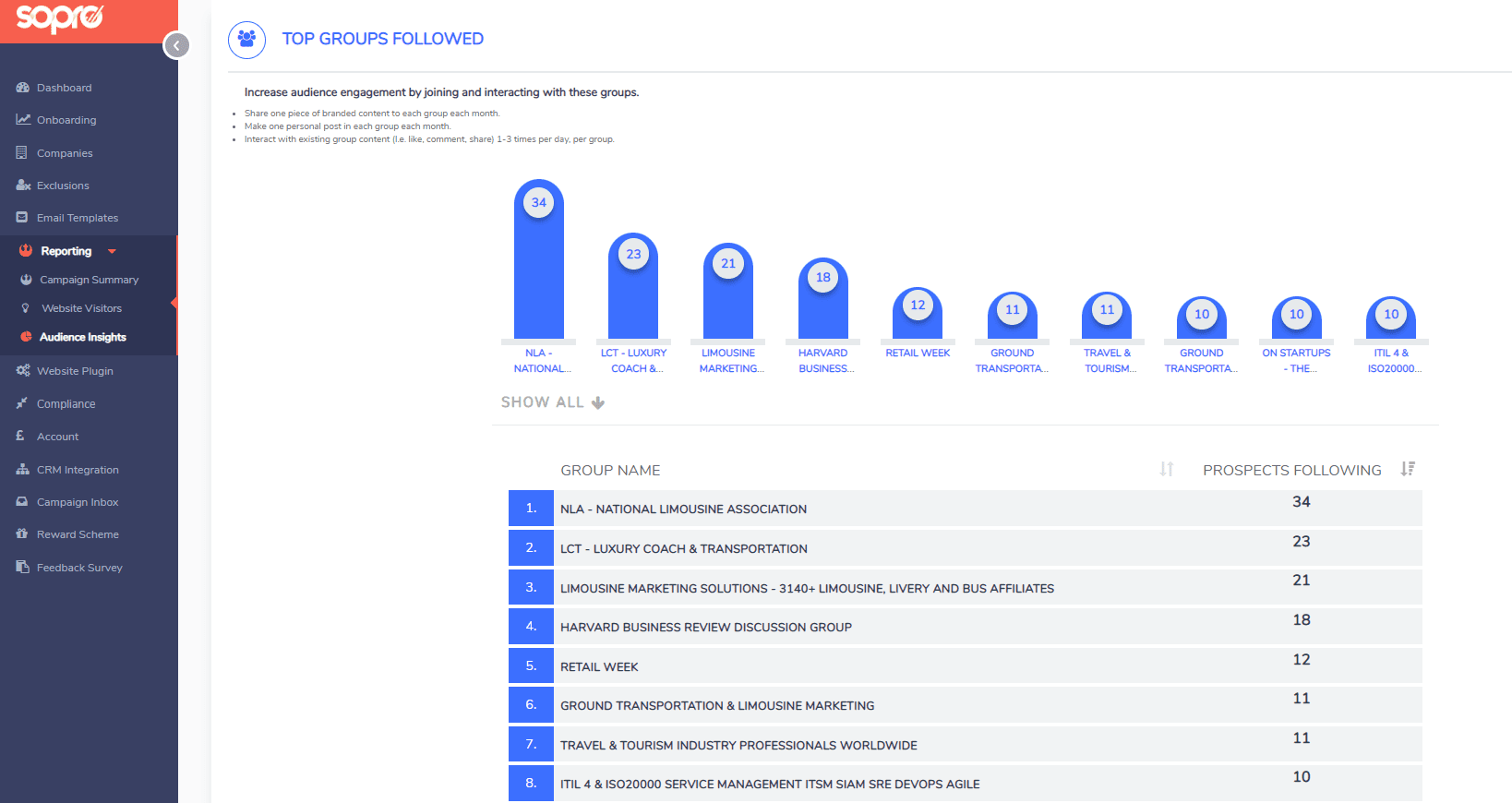1512x803 pixels.
Task: Open Campaign Summary report
Action: click(x=89, y=280)
